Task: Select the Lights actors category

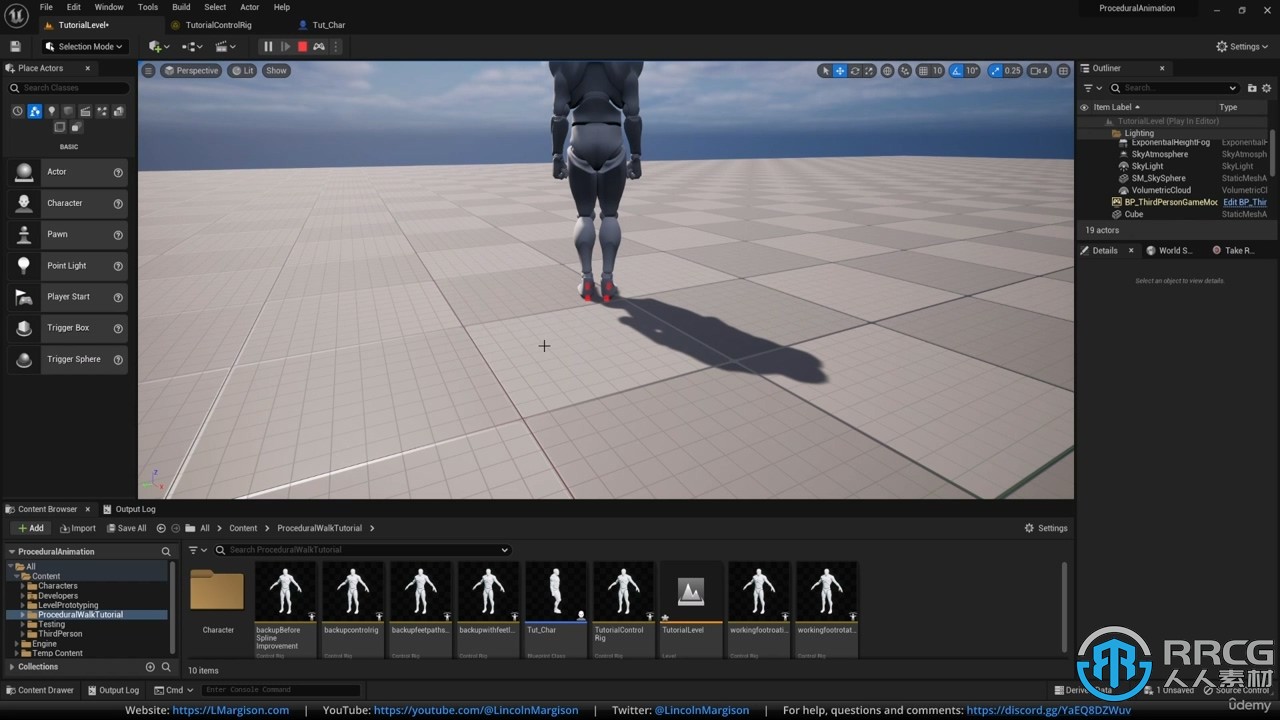Action: pos(52,111)
